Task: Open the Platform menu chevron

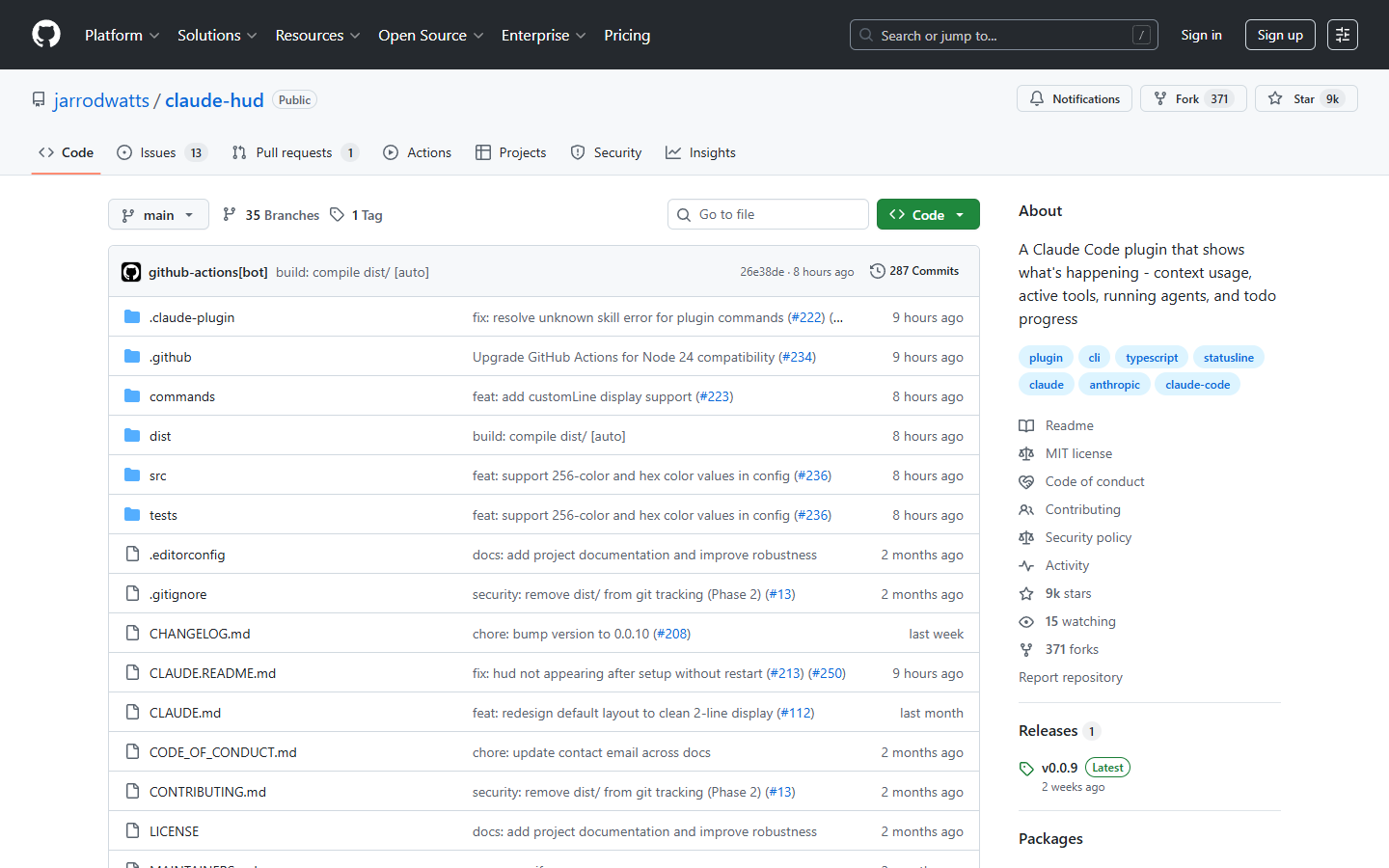Action: click(x=155, y=35)
